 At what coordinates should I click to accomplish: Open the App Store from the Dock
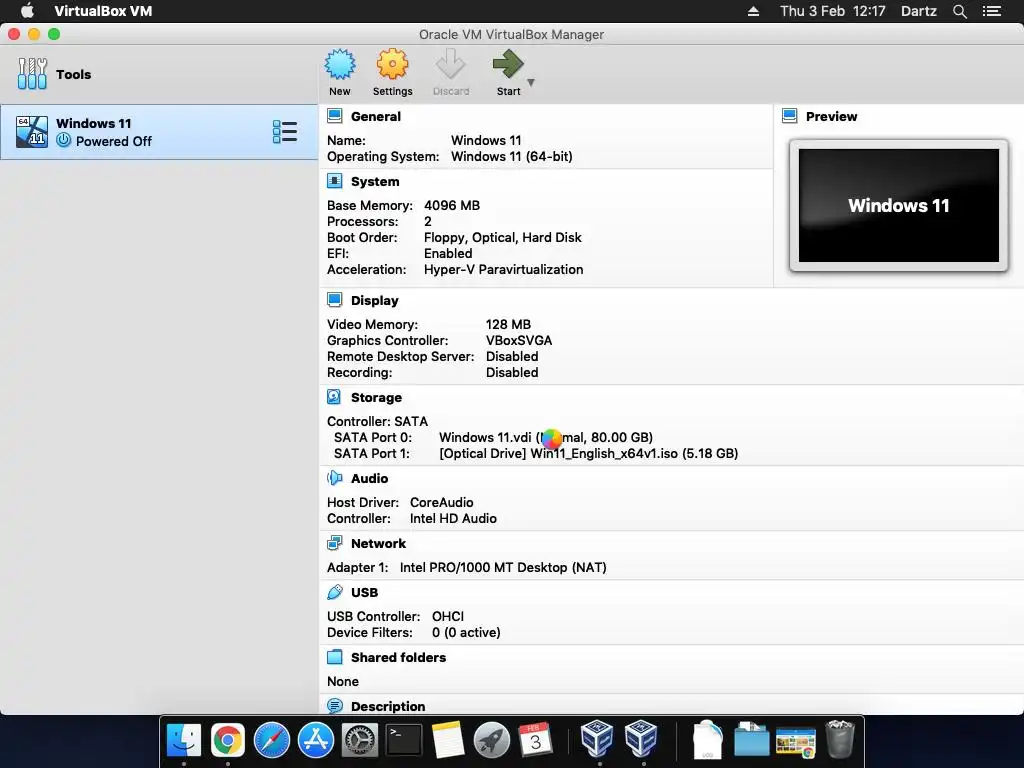[315, 740]
